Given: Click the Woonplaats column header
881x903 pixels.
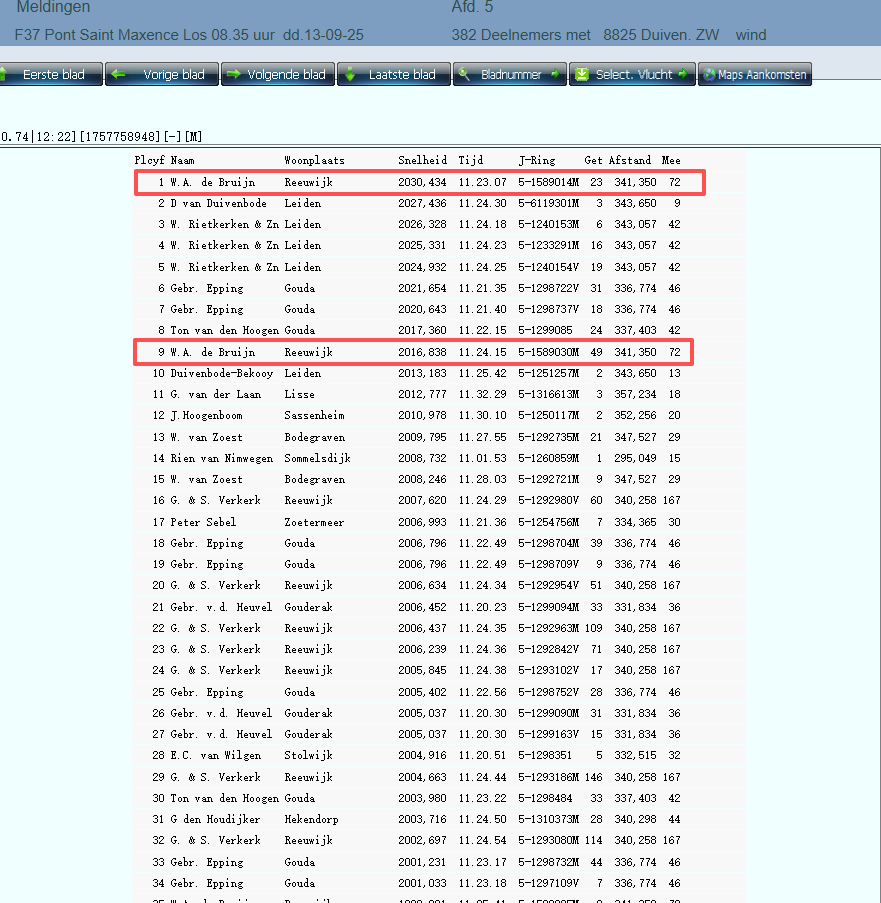Looking at the screenshot, I should click(315, 160).
